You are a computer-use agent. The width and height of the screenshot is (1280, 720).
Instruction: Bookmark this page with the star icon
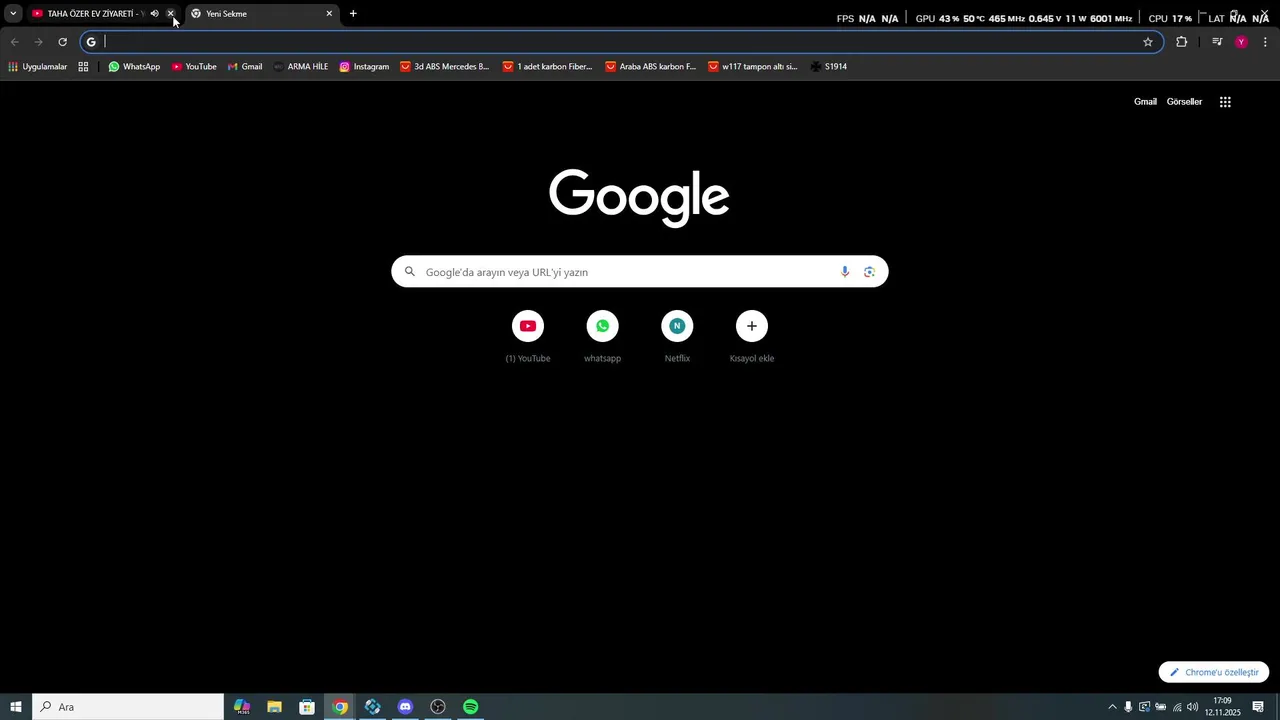click(x=1148, y=42)
